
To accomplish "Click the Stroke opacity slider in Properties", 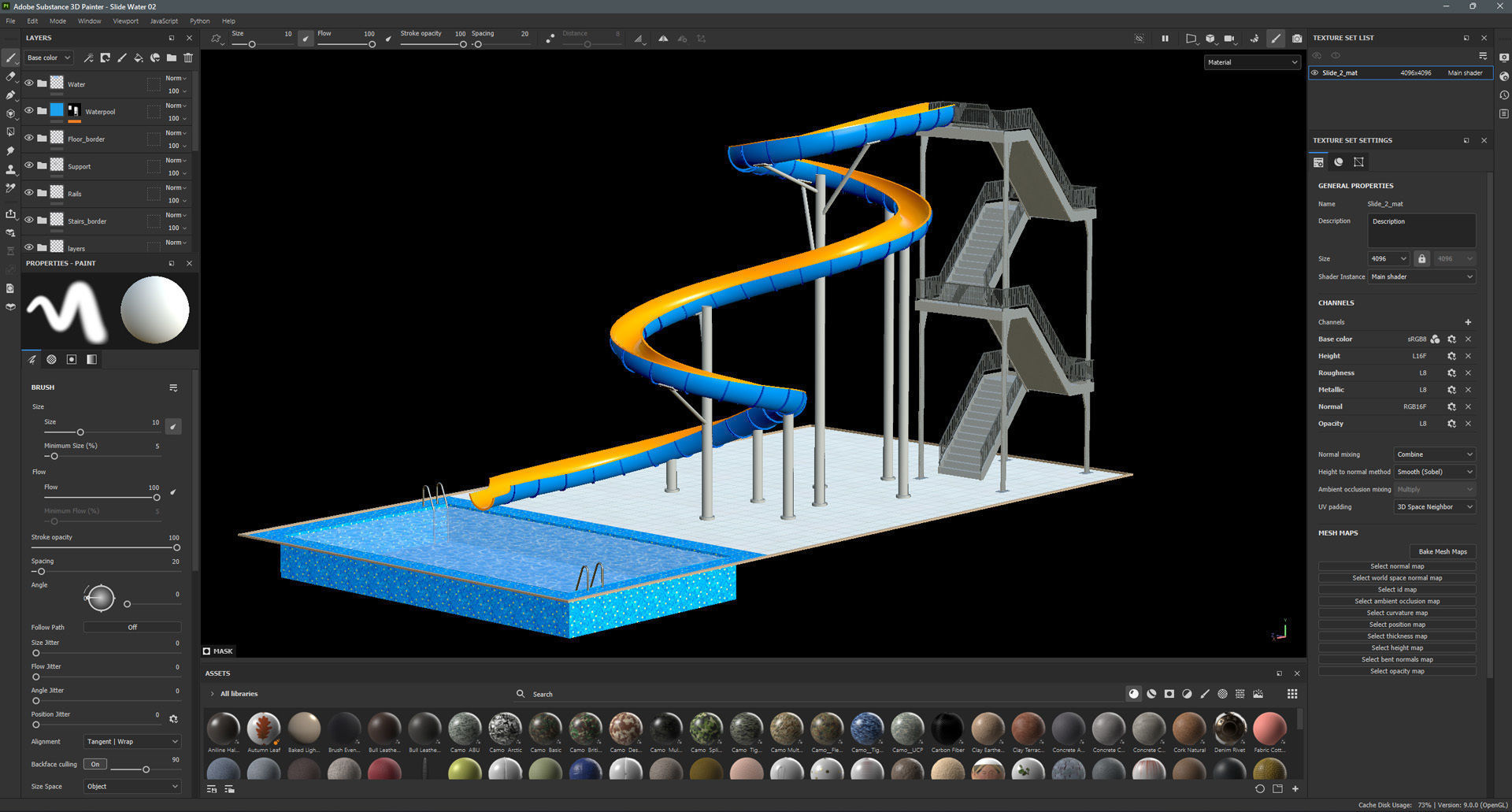I will [106, 547].
